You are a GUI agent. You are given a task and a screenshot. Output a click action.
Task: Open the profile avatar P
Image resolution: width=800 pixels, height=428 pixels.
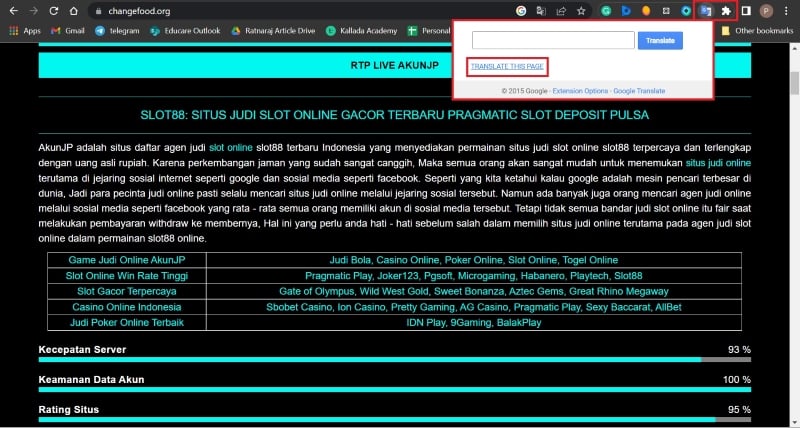(x=766, y=11)
